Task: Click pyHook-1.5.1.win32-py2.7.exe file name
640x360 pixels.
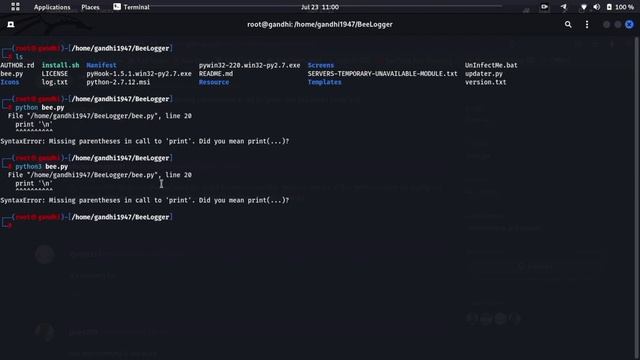Action: [x=139, y=74]
